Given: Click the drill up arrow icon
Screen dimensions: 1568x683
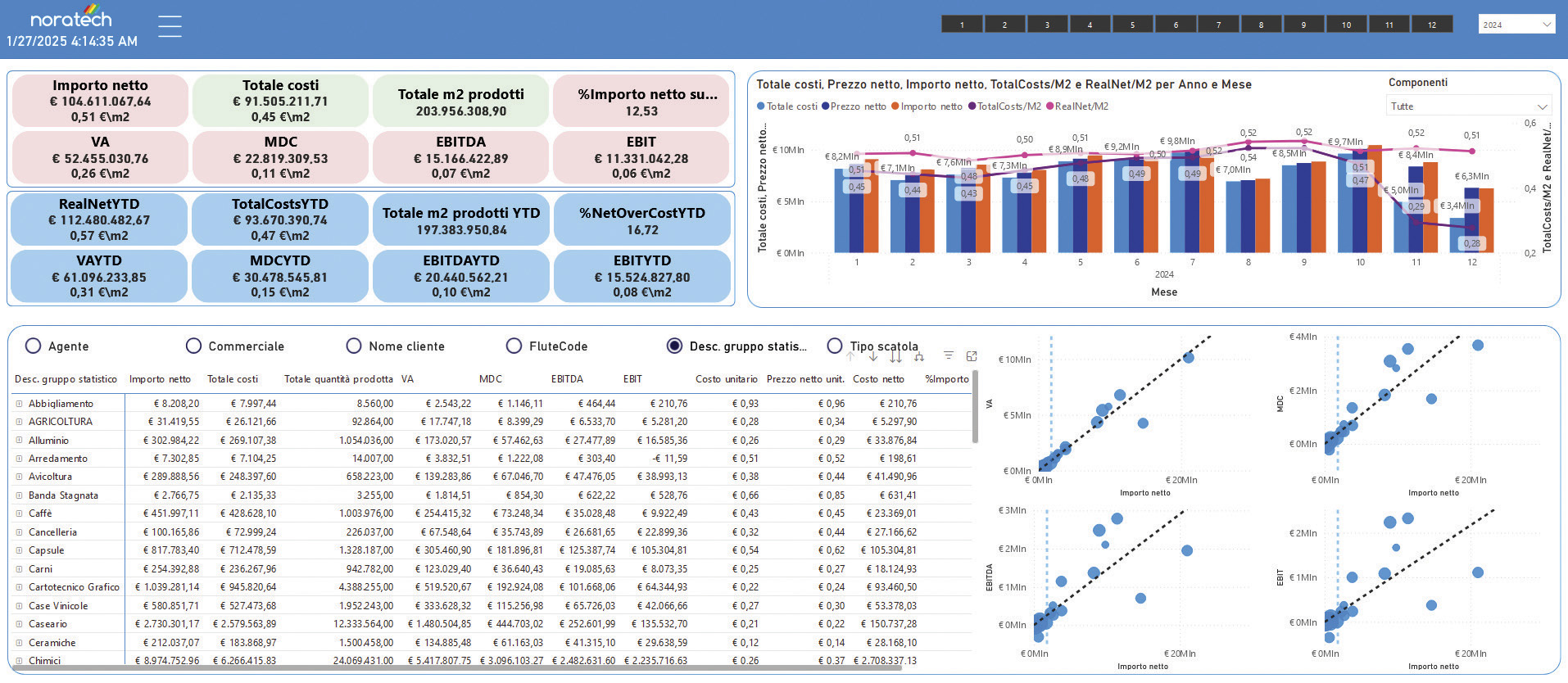Looking at the screenshot, I should click(850, 356).
